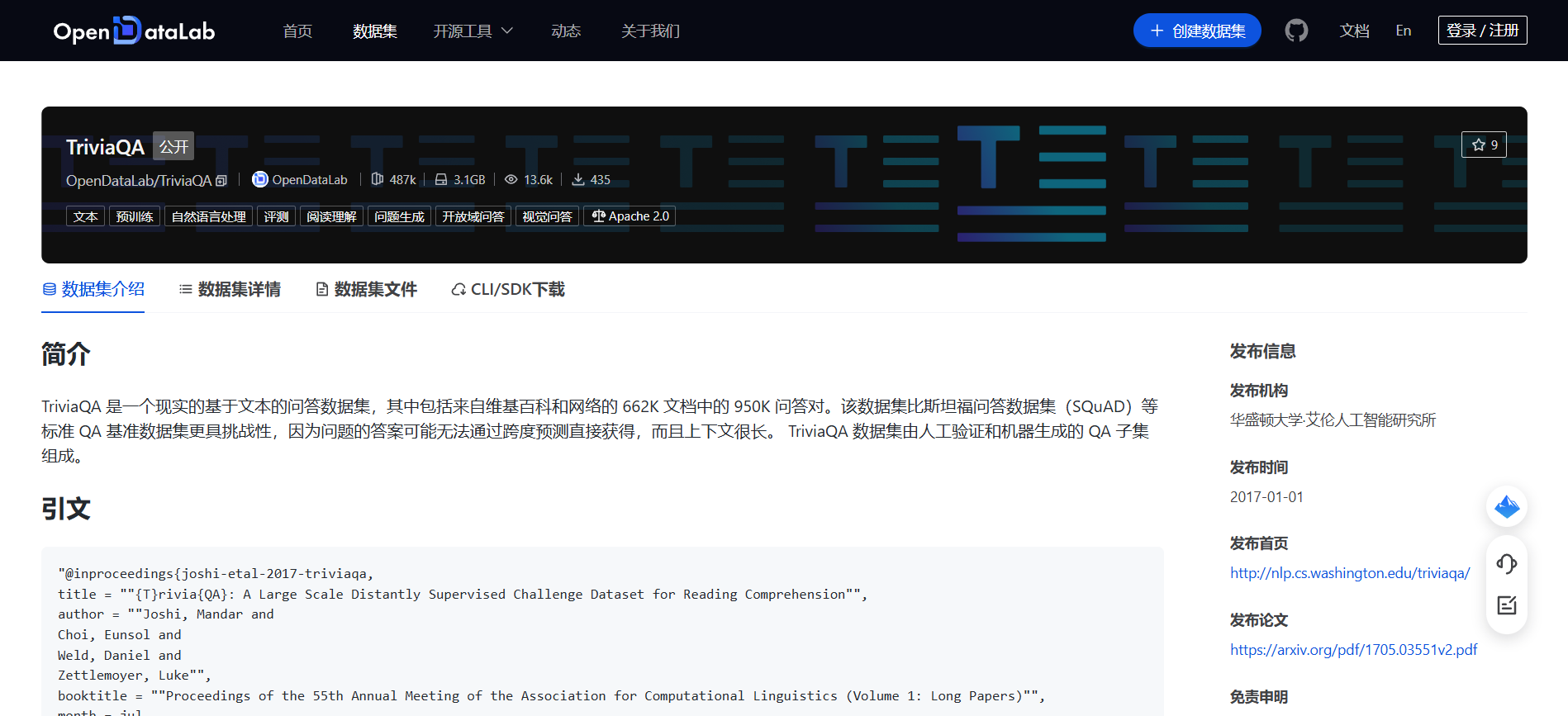Click the OpenDataLab publisher avatar icon

260,179
